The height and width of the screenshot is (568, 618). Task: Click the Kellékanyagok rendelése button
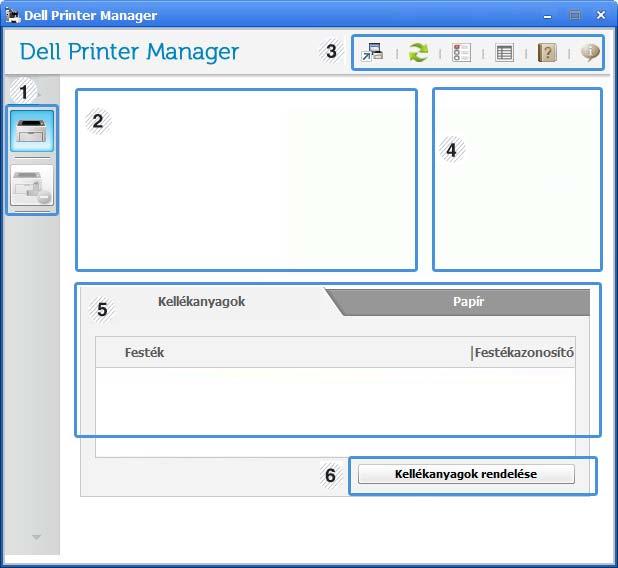[x=466, y=474]
